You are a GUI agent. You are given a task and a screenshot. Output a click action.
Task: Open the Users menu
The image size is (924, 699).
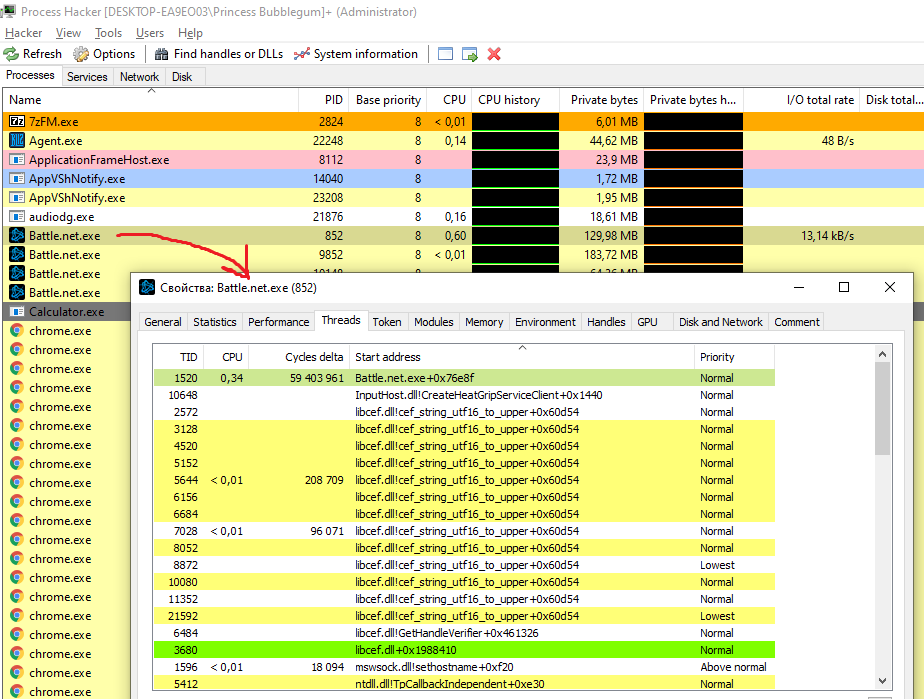pos(150,33)
